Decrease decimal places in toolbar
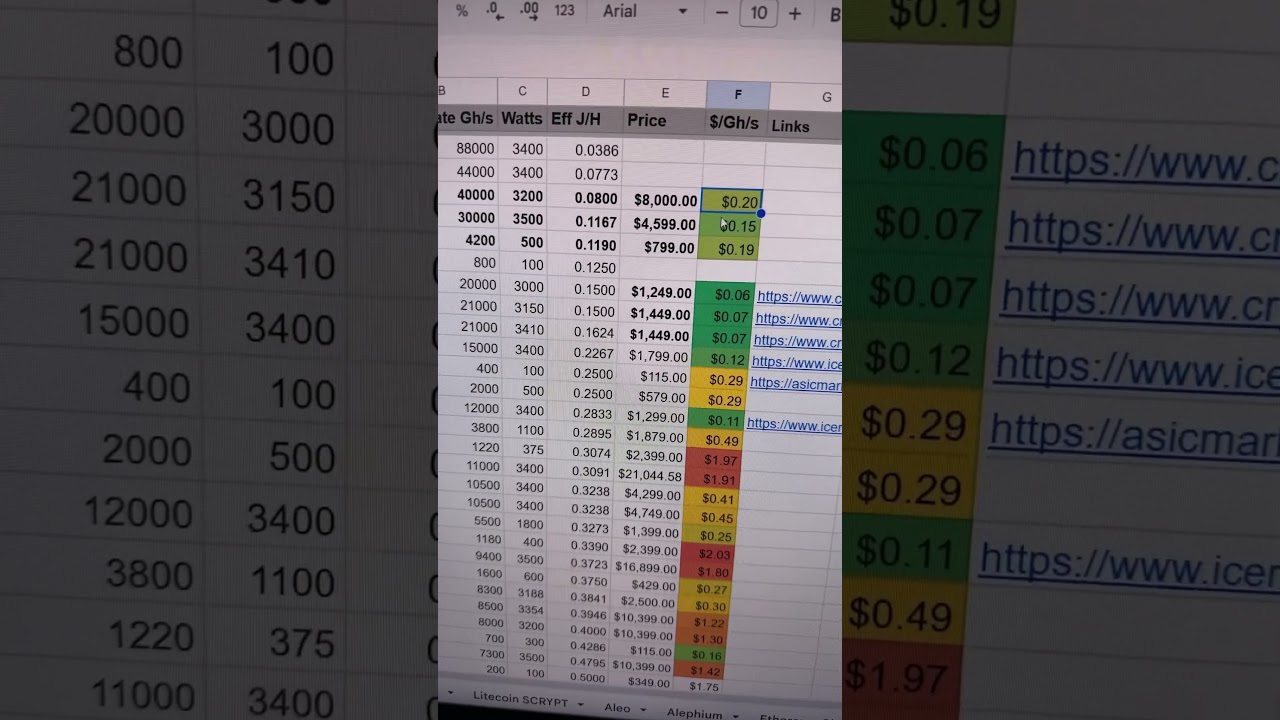The height and width of the screenshot is (720, 1280). (494, 11)
